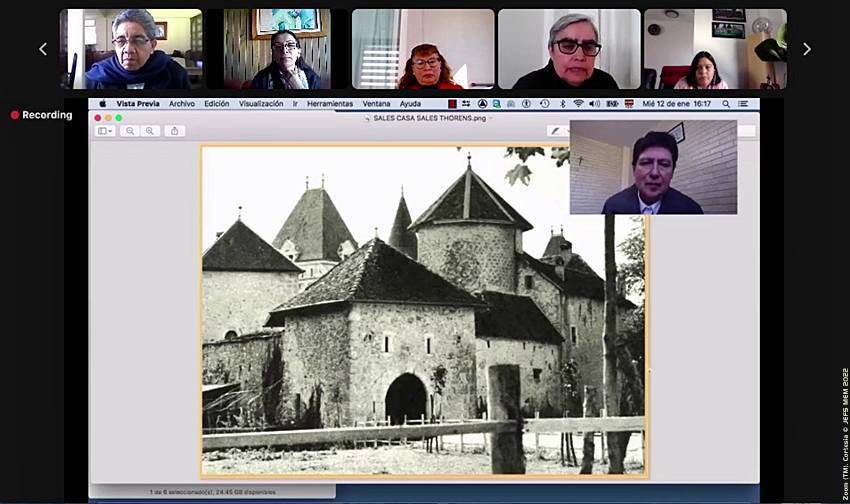
Task: Show previous participants with left arrow
Action: [43, 49]
